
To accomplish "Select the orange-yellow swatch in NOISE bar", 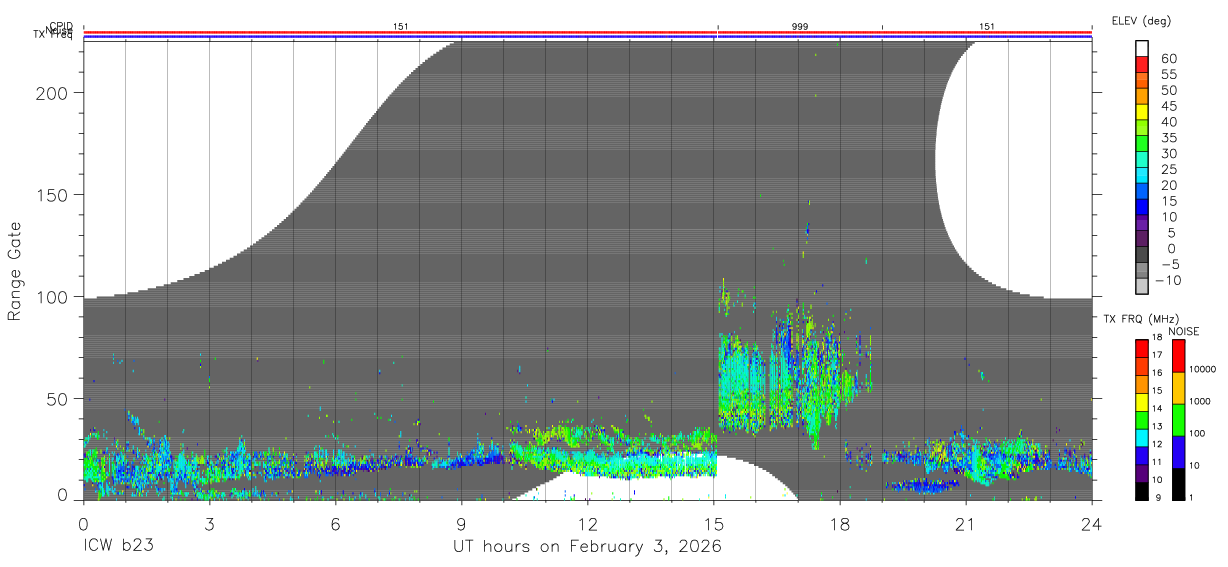I will (1179, 388).
